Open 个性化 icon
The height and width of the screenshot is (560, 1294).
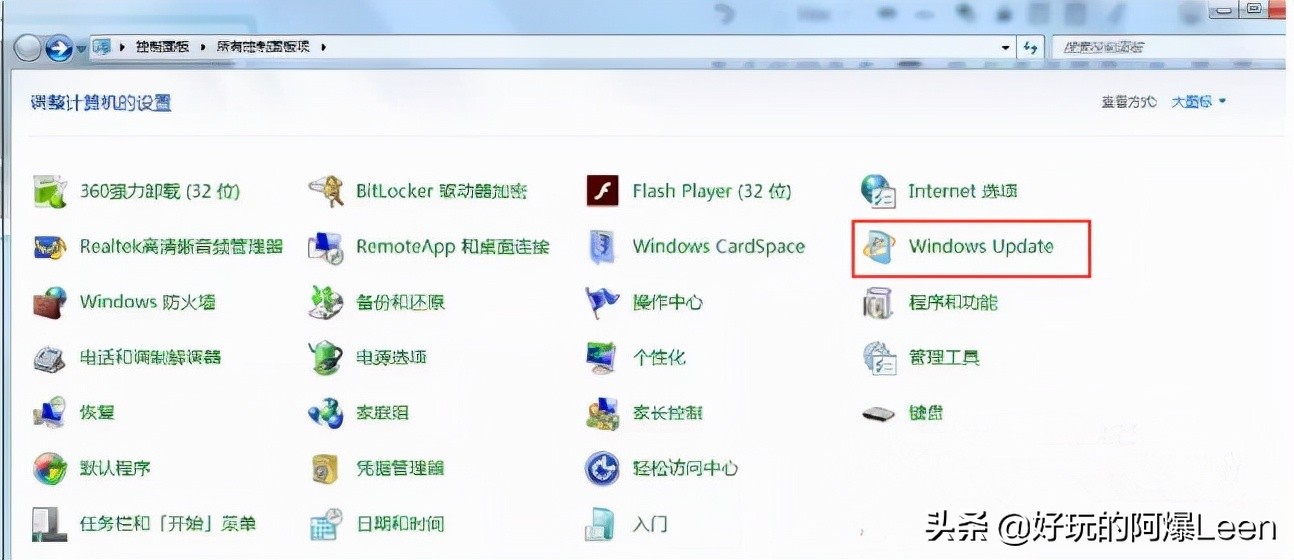tap(602, 357)
